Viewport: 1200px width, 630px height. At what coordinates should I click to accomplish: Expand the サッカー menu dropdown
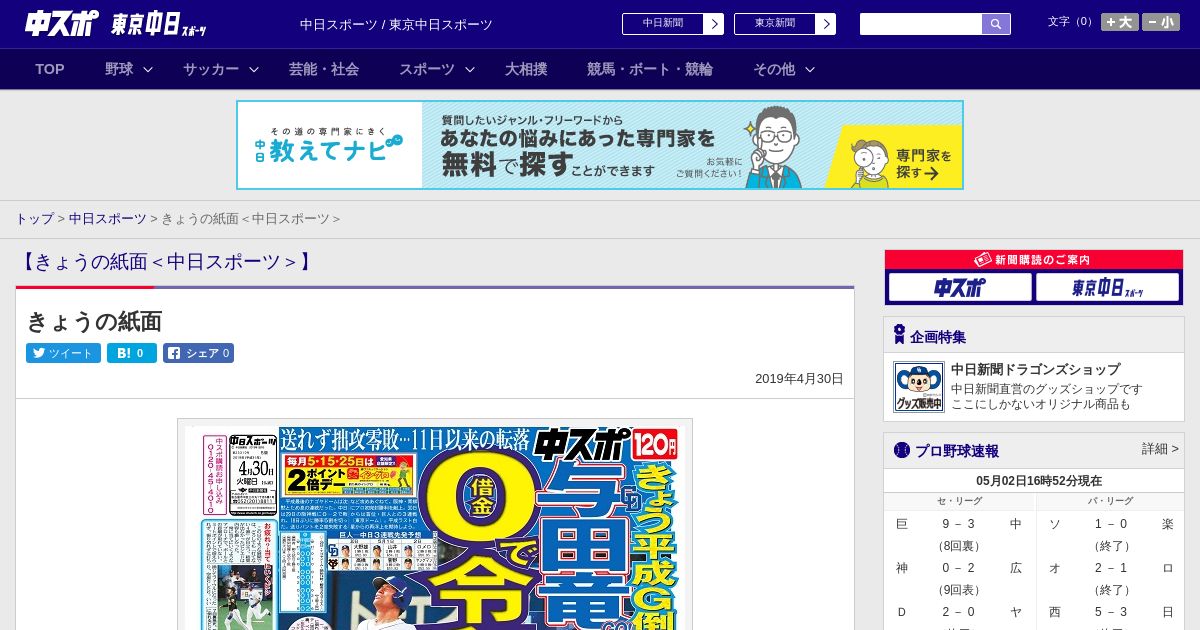[221, 69]
